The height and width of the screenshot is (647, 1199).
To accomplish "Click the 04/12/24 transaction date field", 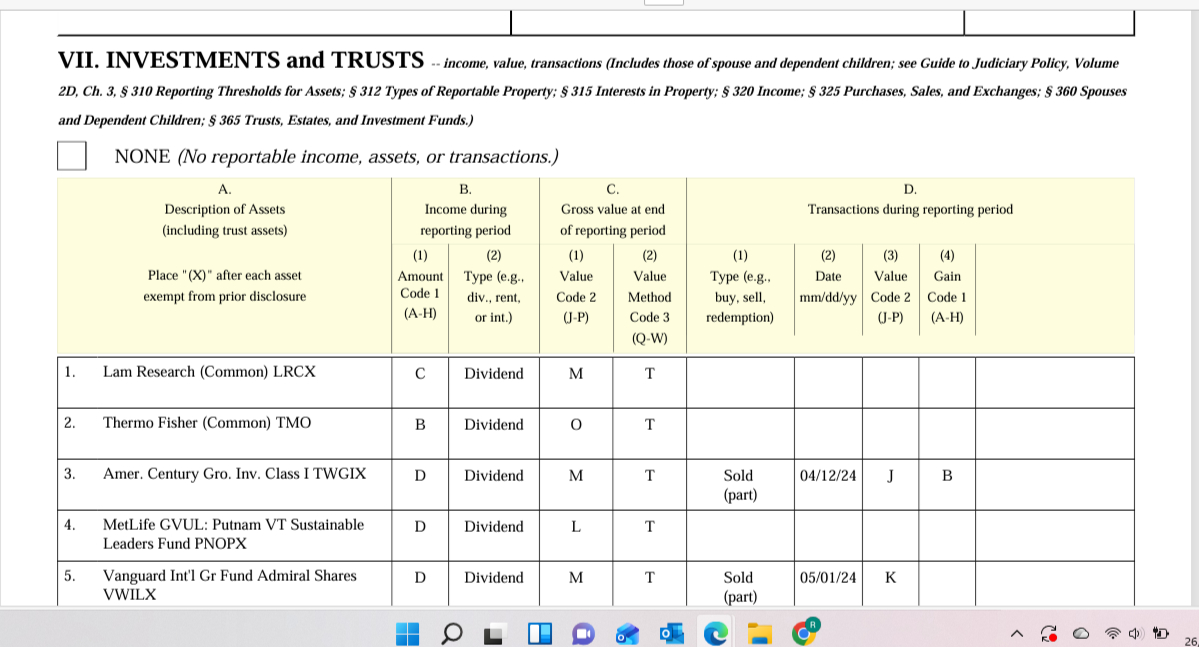I will point(828,476).
